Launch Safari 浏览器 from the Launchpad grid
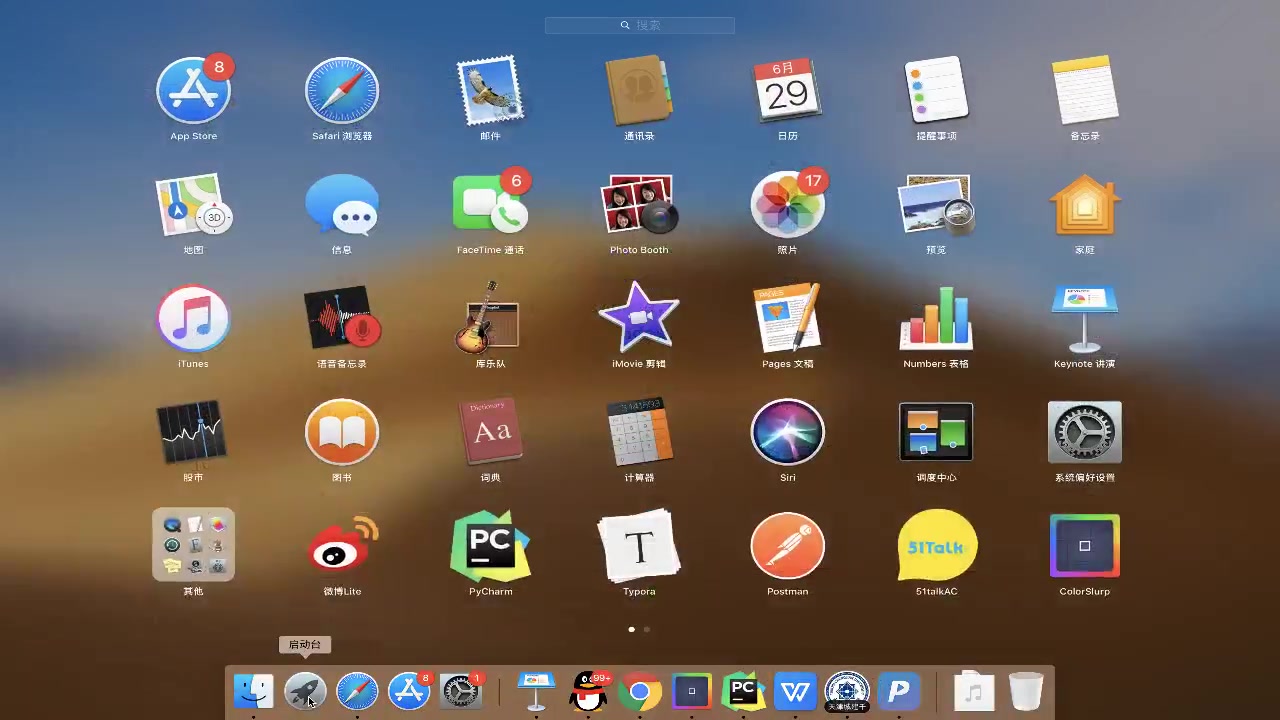The image size is (1280, 720). [342, 91]
